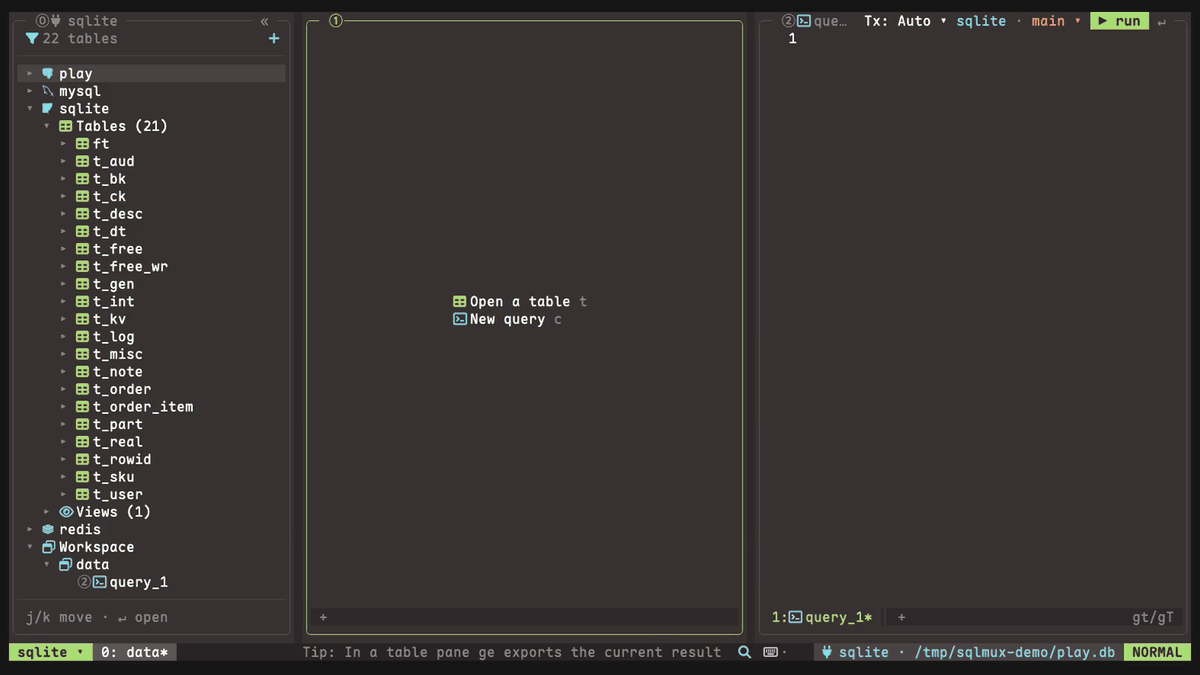Select the t_kv table
This screenshot has width=1200, height=675.
110,319
